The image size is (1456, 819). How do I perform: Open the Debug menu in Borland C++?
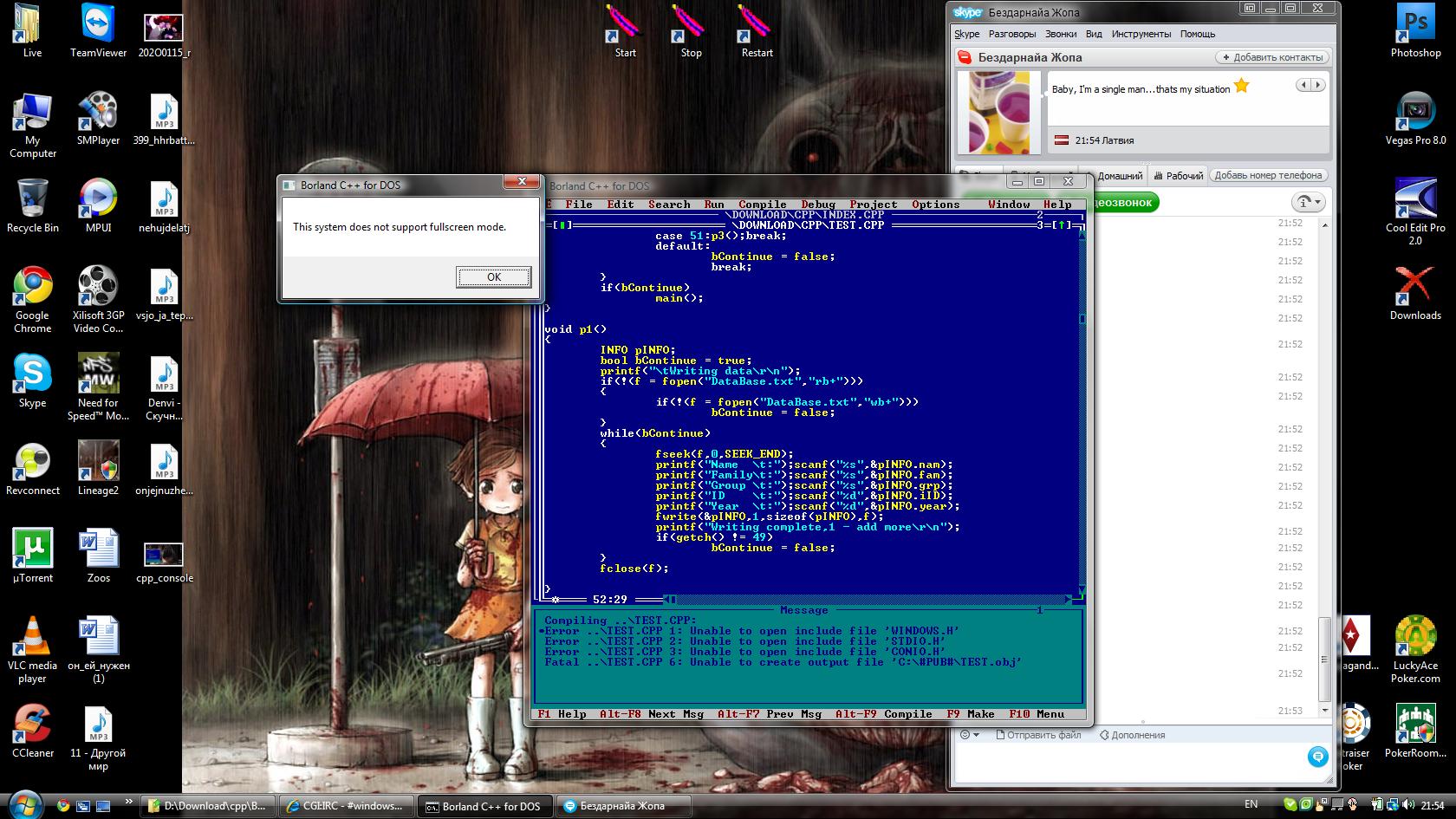818,205
